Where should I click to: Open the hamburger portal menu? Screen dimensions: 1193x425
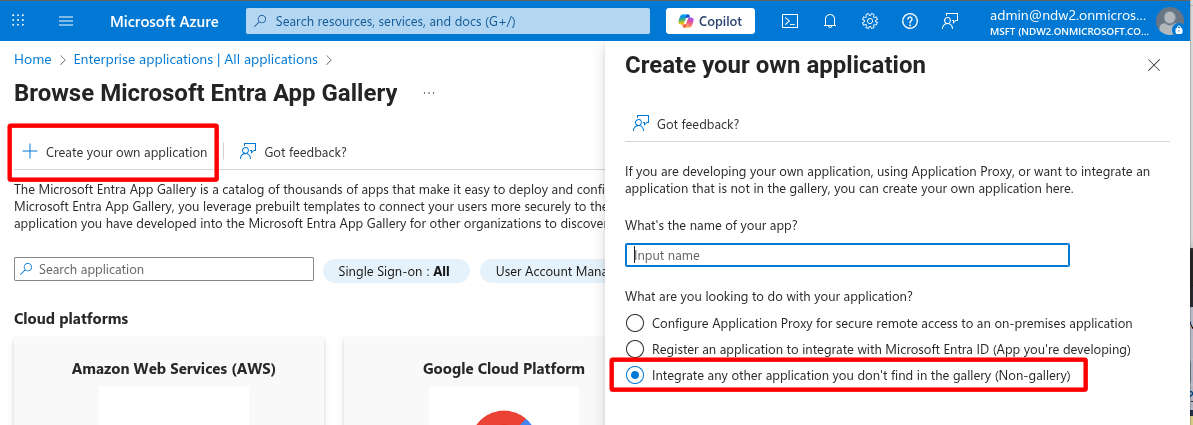[x=66, y=21]
